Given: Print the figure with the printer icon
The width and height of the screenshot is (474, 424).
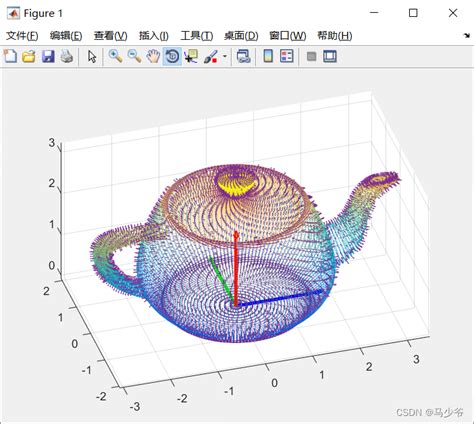Looking at the screenshot, I should [67, 56].
